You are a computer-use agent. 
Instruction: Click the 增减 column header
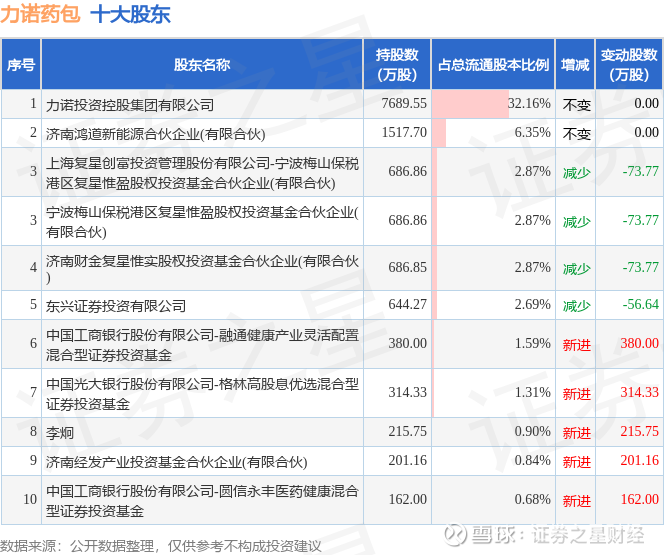[x=575, y=65]
